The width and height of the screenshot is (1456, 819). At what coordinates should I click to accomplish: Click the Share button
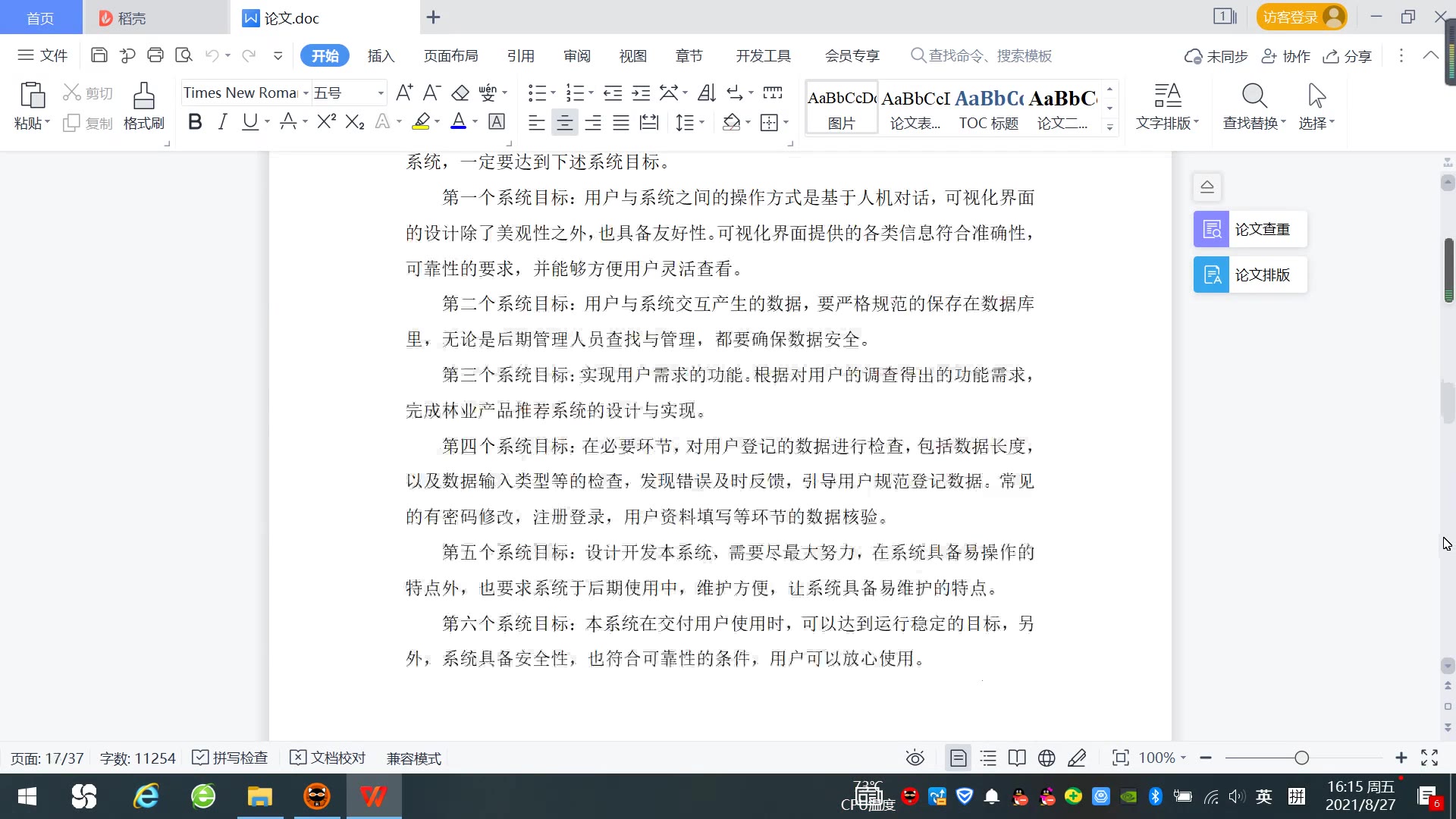[1348, 56]
